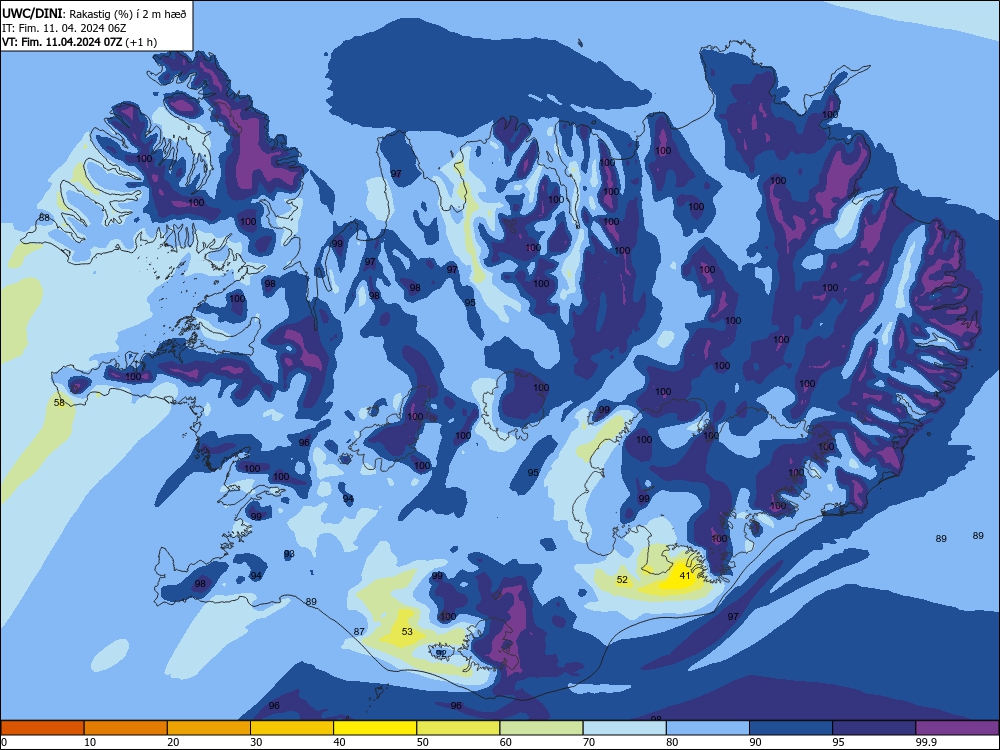Click the "58" humidity value on the map
The width and height of the screenshot is (1000, 750).
pyautogui.click(x=59, y=403)
